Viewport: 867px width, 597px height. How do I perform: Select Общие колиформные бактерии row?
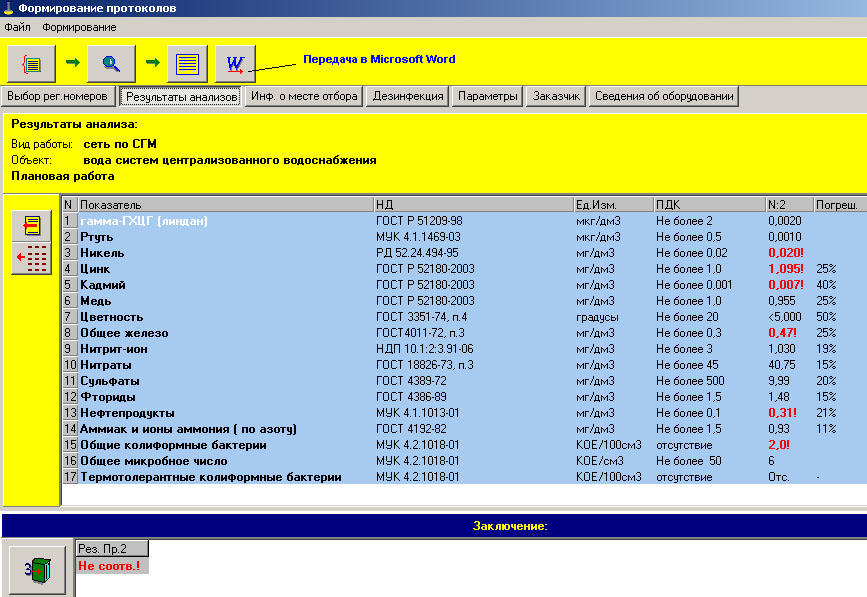464,446
